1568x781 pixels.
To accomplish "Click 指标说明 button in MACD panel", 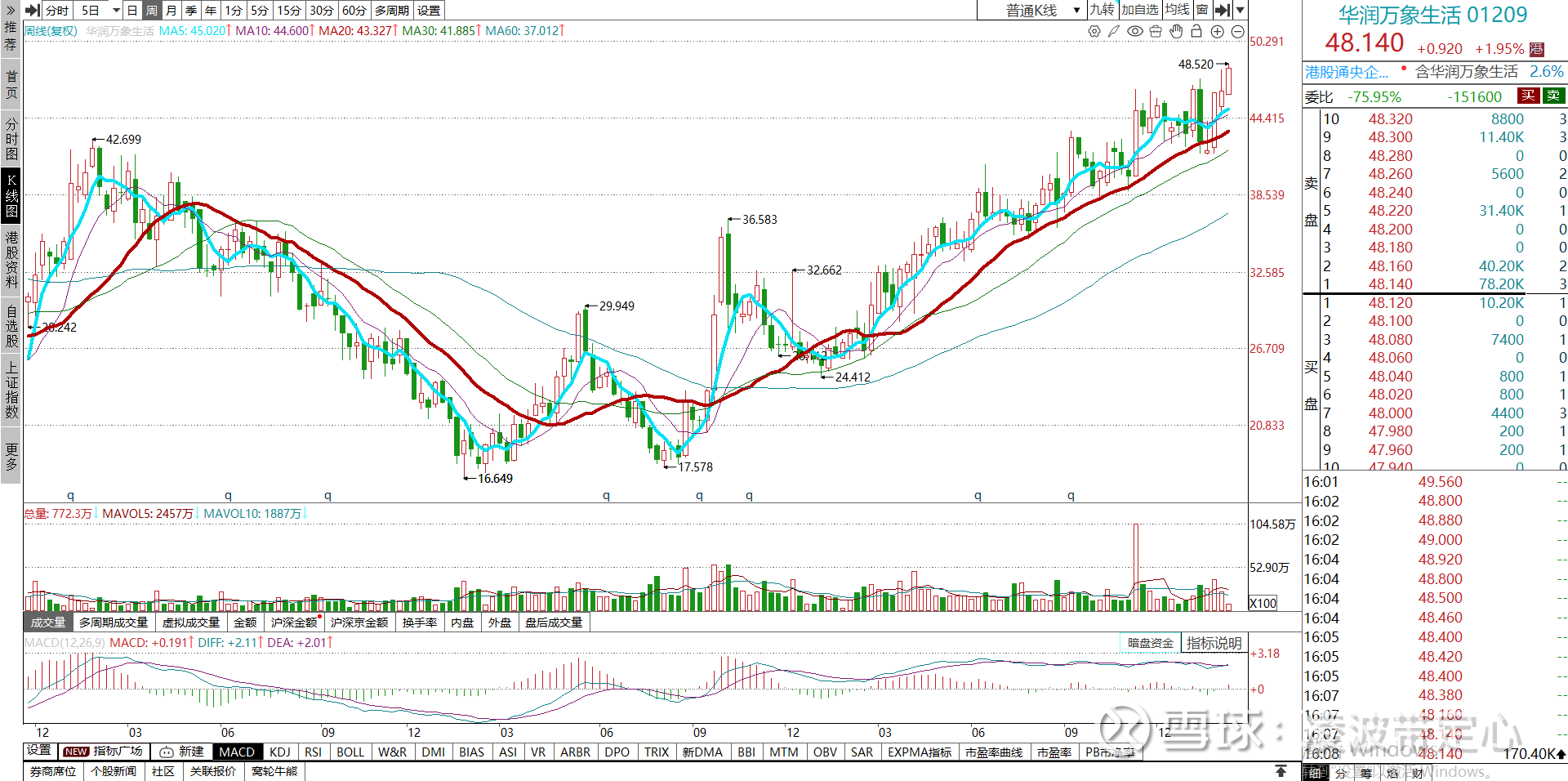I will pyautogui.click(x=1214, y=643).
